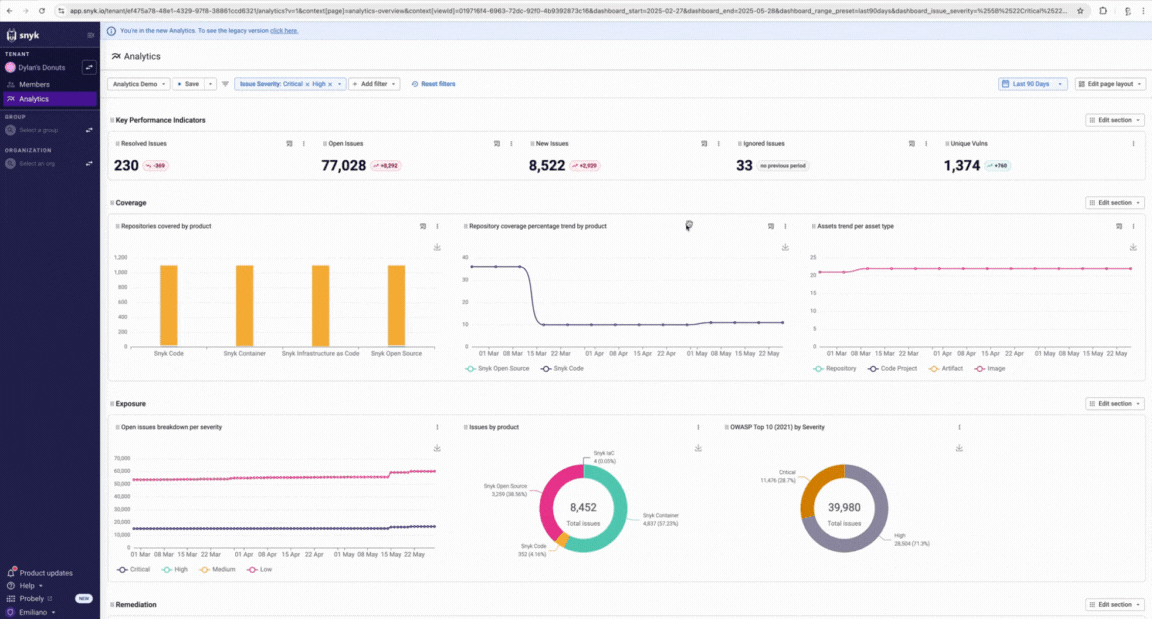Download the Assets trend per asset type chart
The image size is (1152, 619).
click(1133, 247)
